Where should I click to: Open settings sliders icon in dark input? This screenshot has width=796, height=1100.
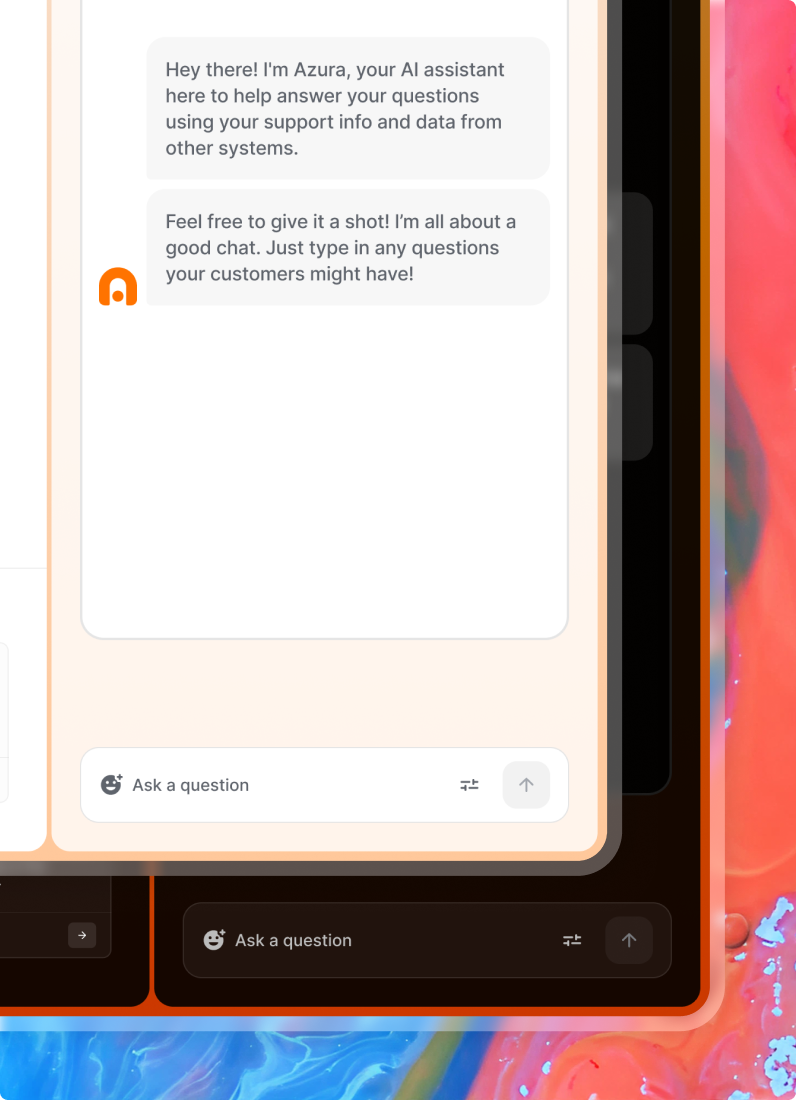572,940
